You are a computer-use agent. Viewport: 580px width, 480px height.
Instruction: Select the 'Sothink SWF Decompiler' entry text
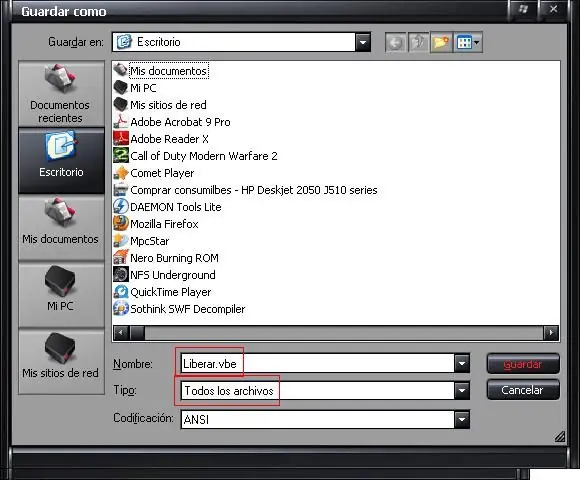(188, 309)
